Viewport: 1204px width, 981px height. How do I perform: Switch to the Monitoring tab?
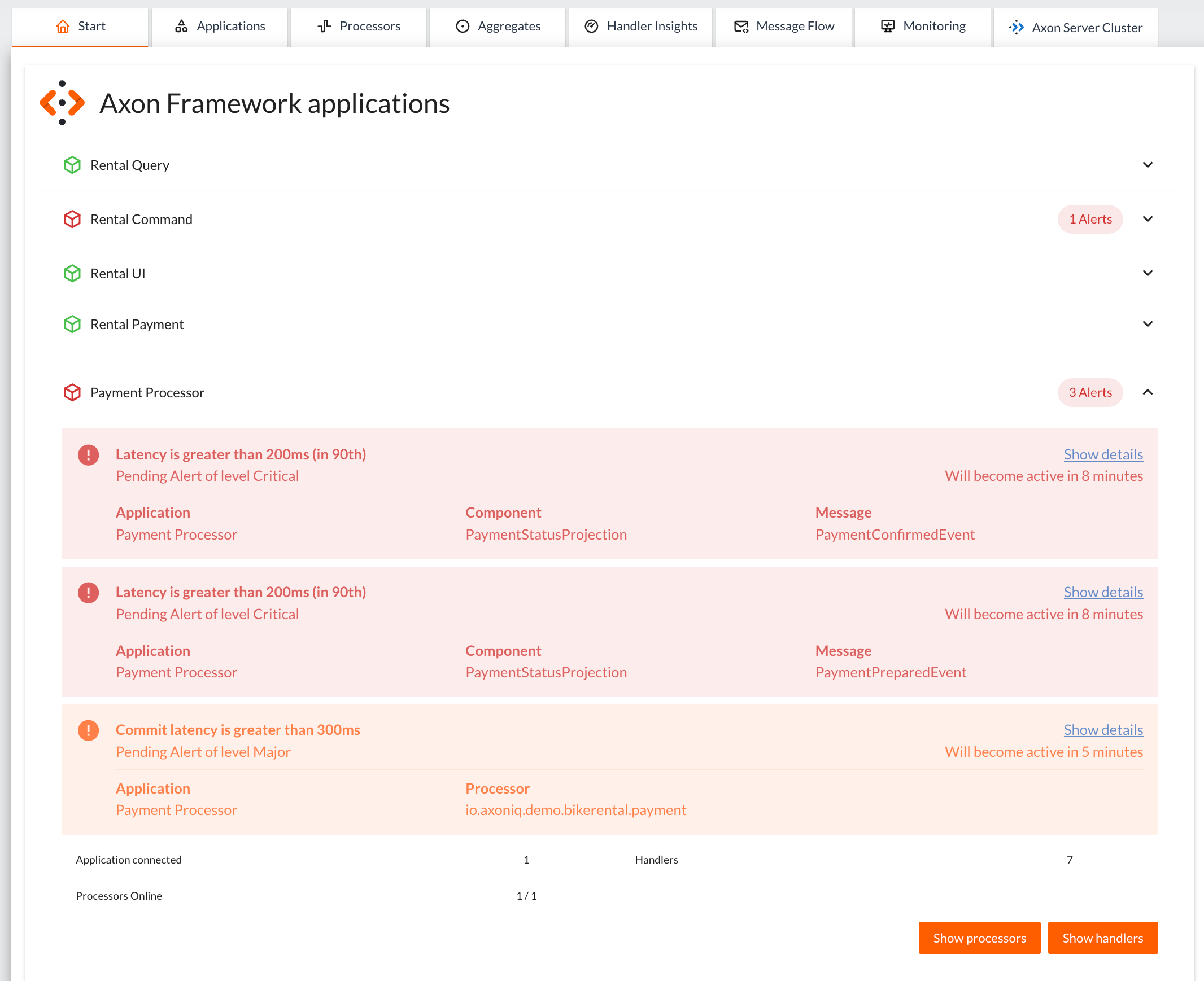click(x=923, y=27)
